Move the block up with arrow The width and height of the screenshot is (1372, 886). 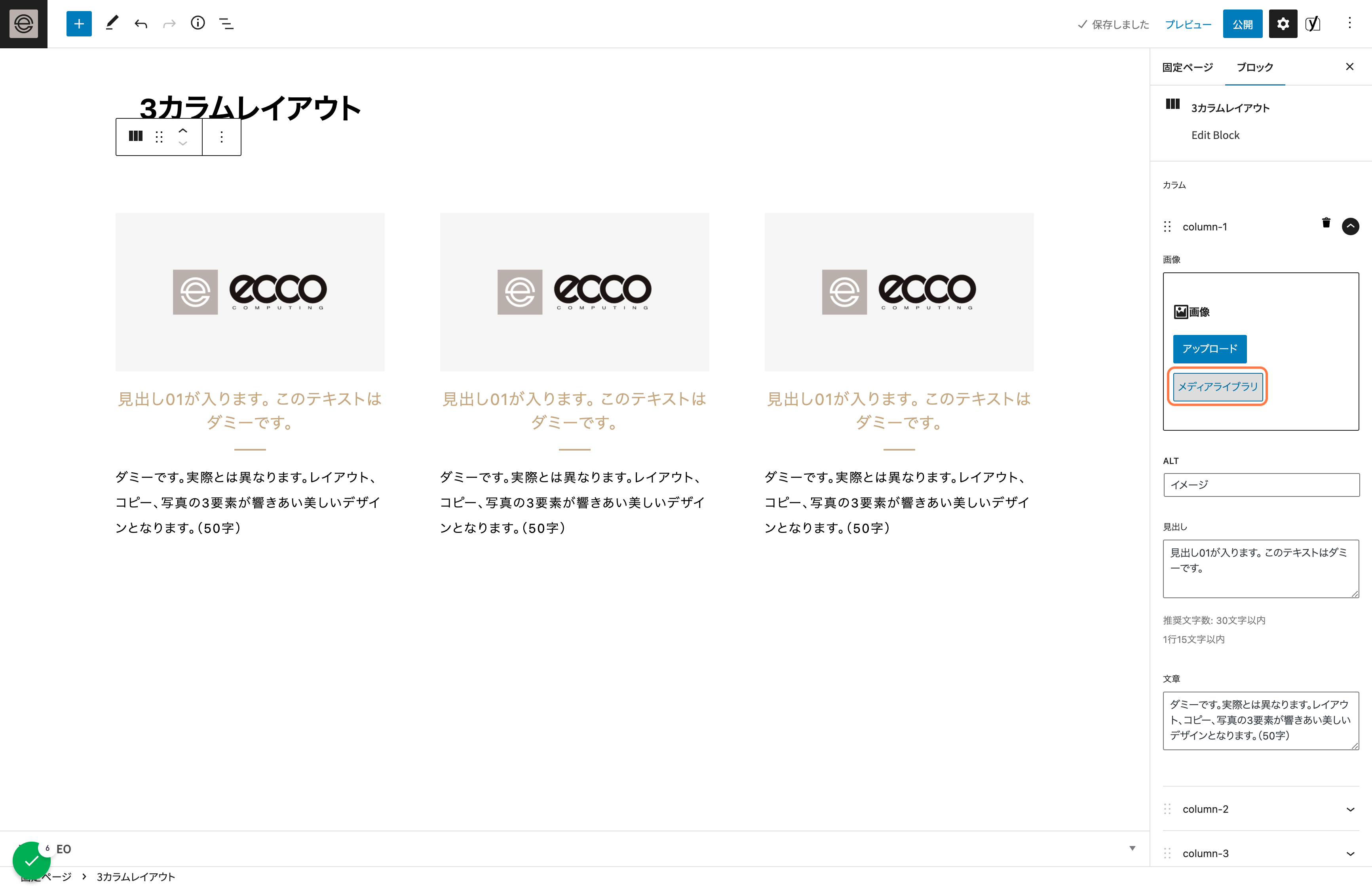[x=183, y=130]
